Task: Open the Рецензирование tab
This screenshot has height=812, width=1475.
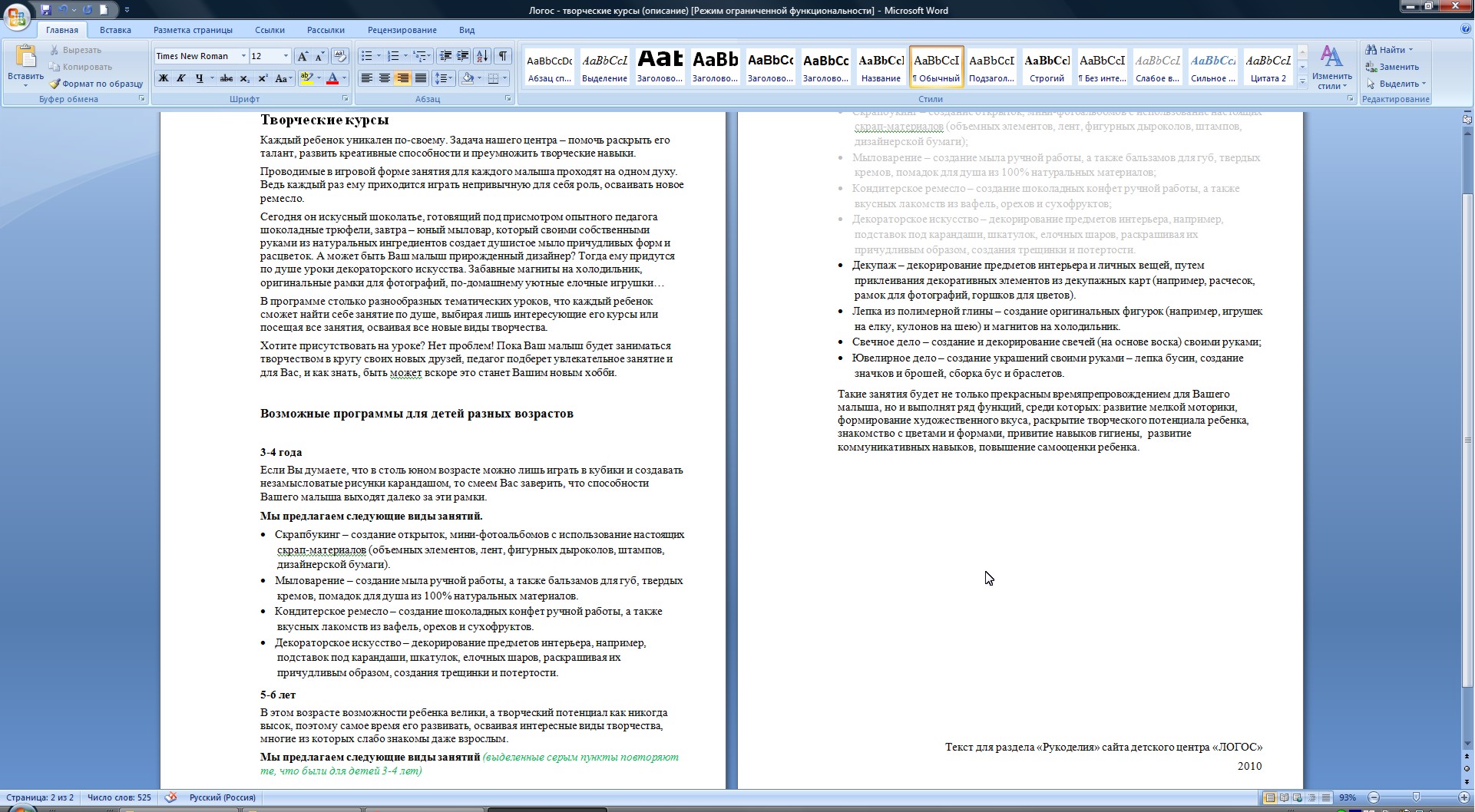Action: [402, 30]
